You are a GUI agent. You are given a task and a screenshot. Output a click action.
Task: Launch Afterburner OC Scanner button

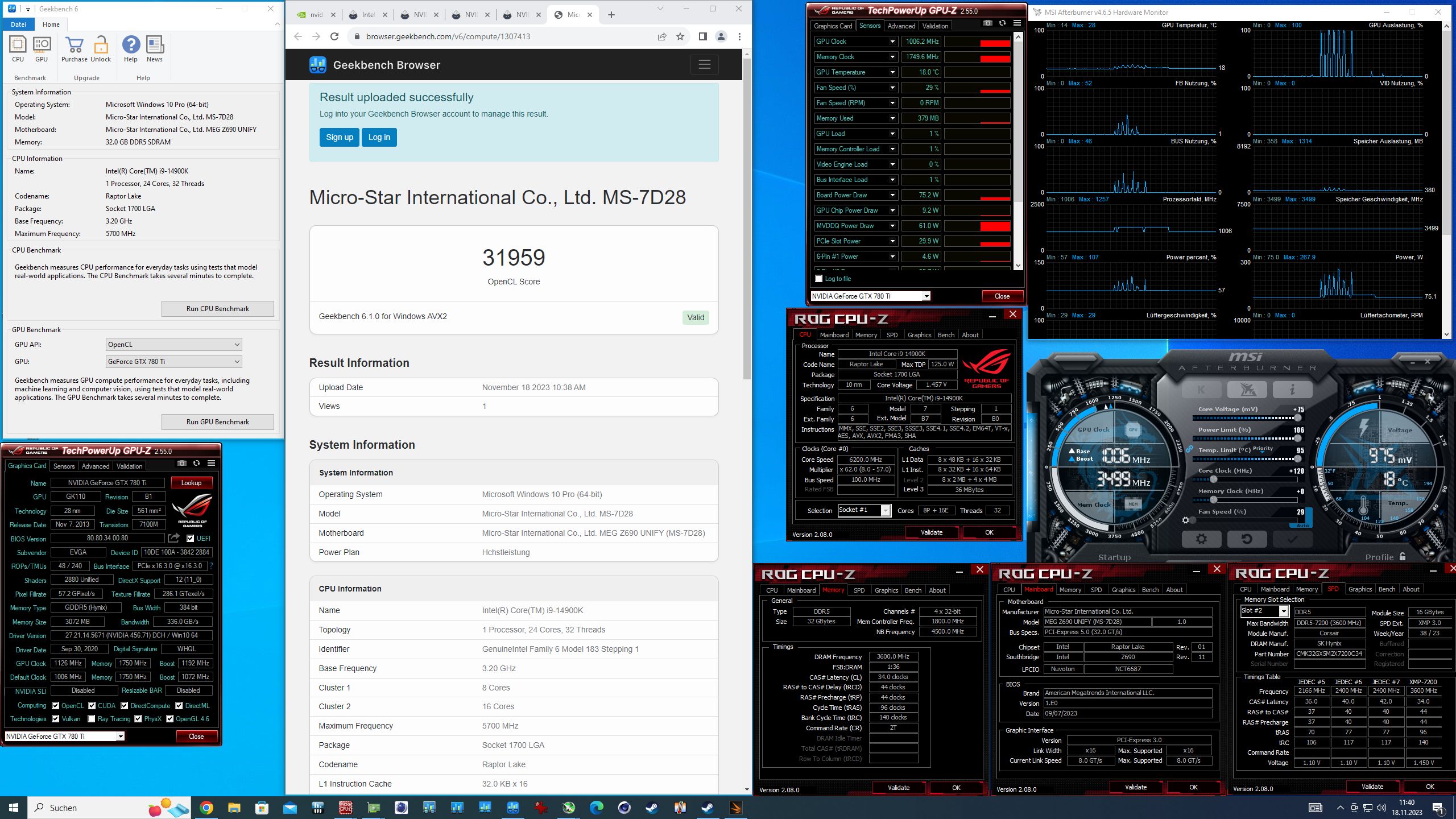[1247, 390]
